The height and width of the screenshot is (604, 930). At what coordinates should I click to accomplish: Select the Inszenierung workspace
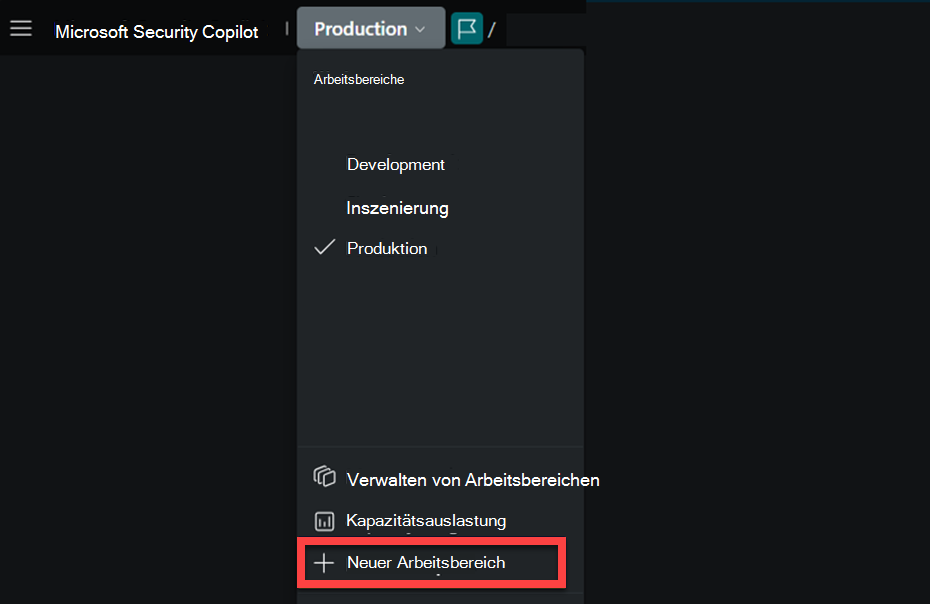tap(397, 207)
